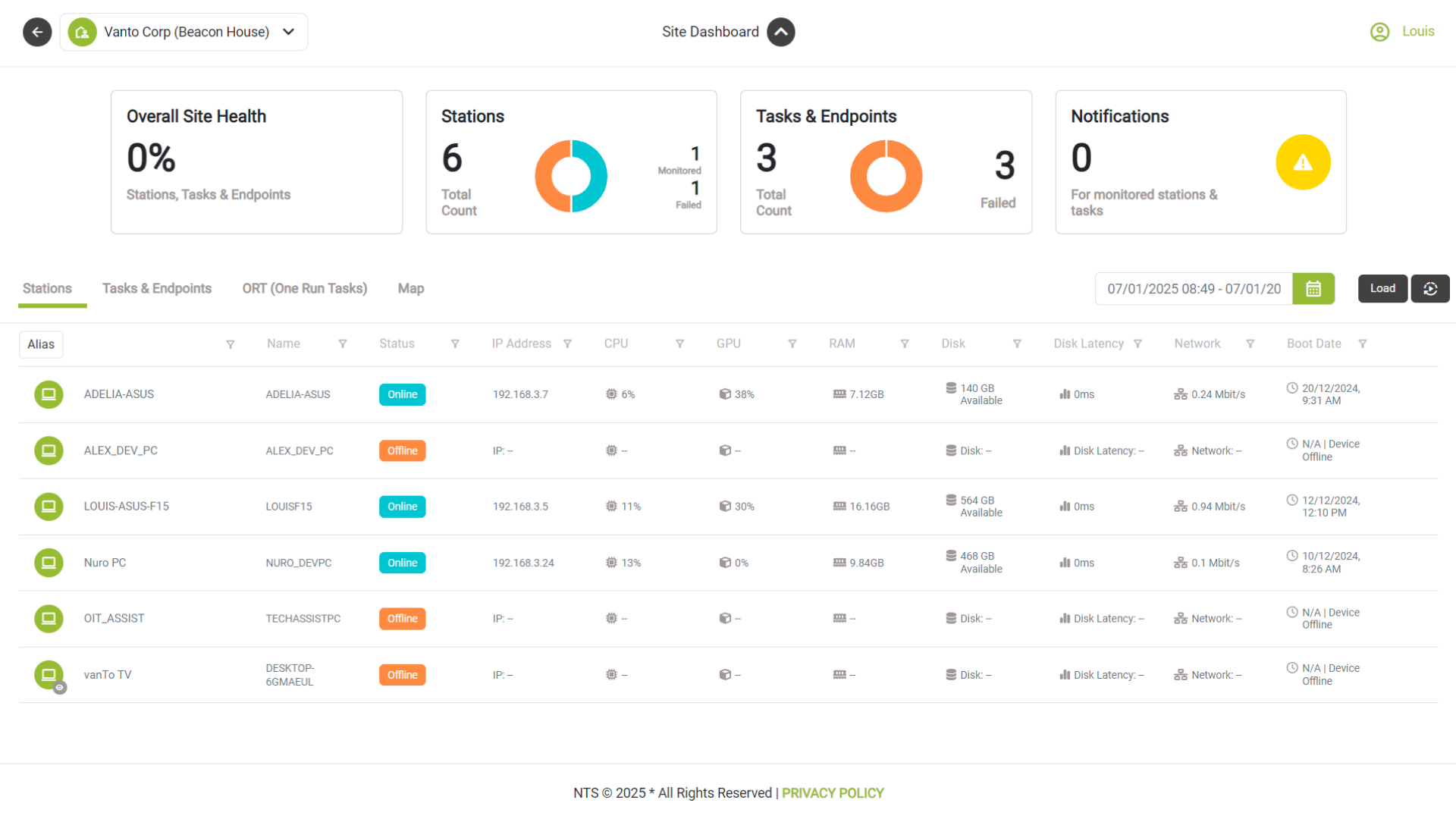Screen dimensions: 1456x819
Task: Open the Map tab
Action: click(410, 288)
